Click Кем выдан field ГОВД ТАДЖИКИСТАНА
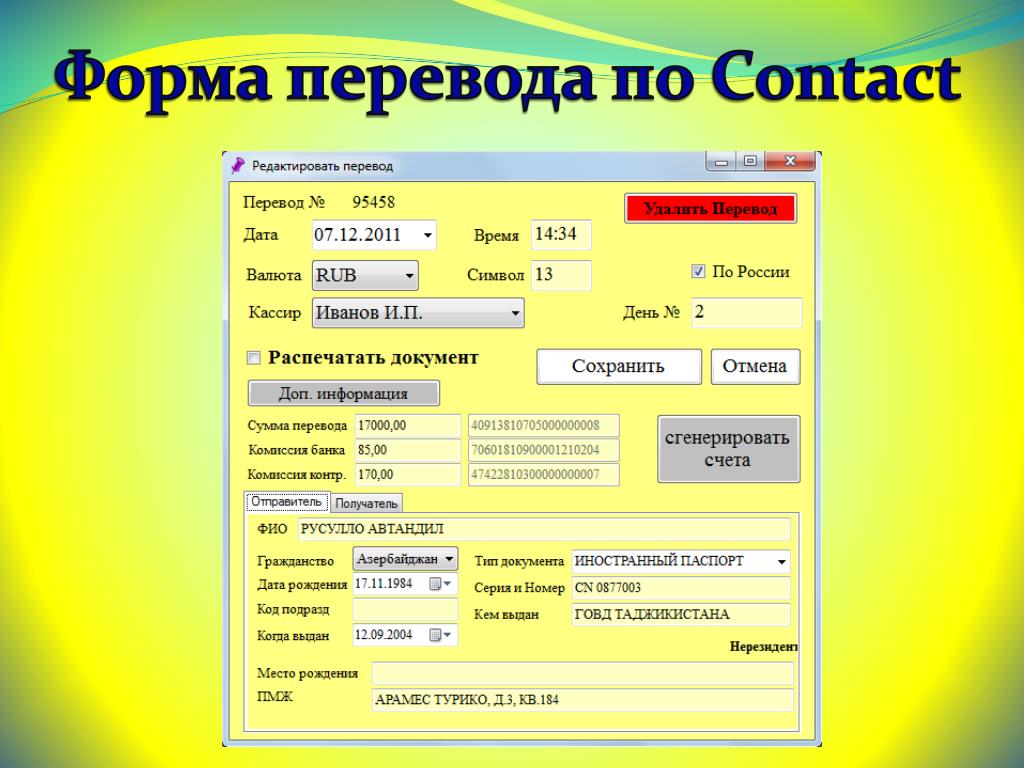1024x768 pixels. pos(680,615)
